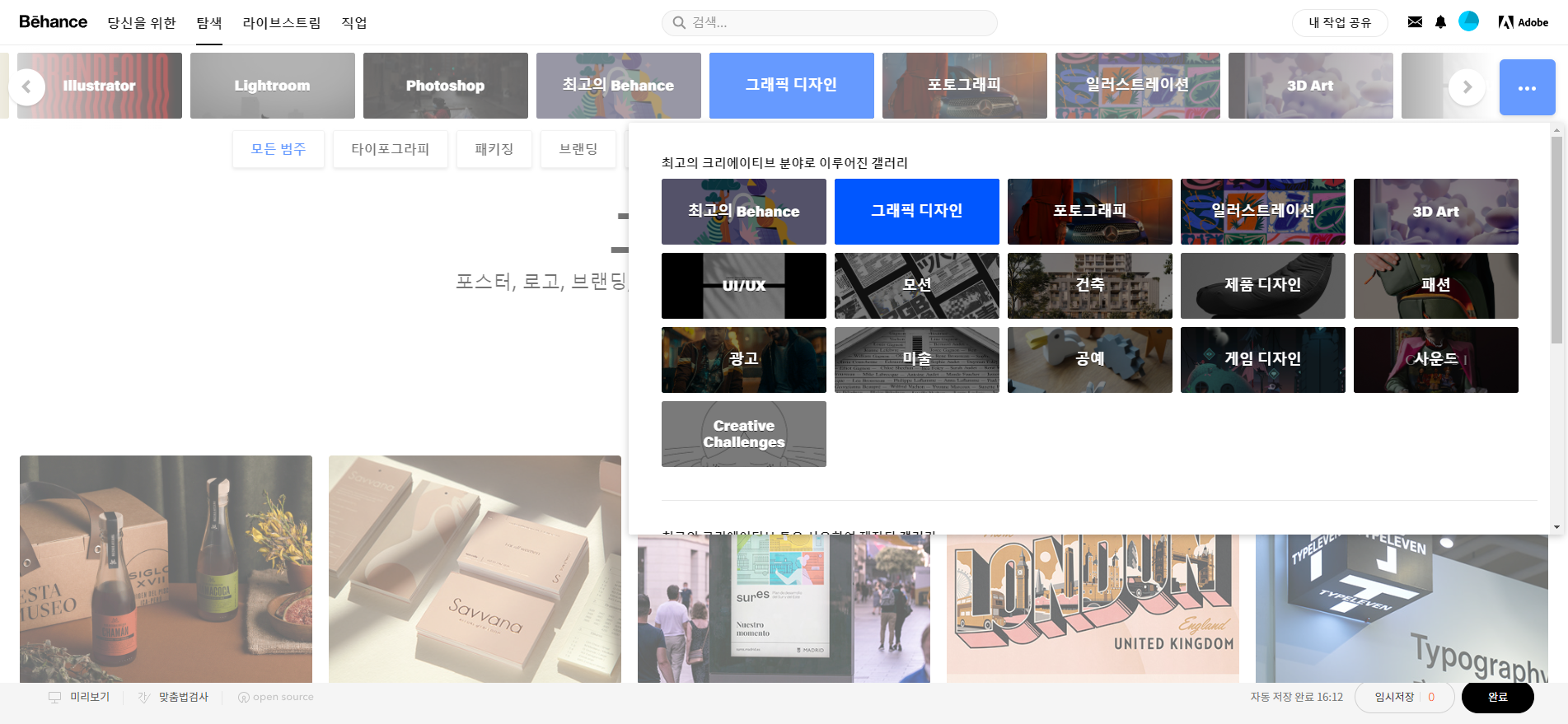
Task: Open the Typeleven Typography sign project
Action: 1402,608
